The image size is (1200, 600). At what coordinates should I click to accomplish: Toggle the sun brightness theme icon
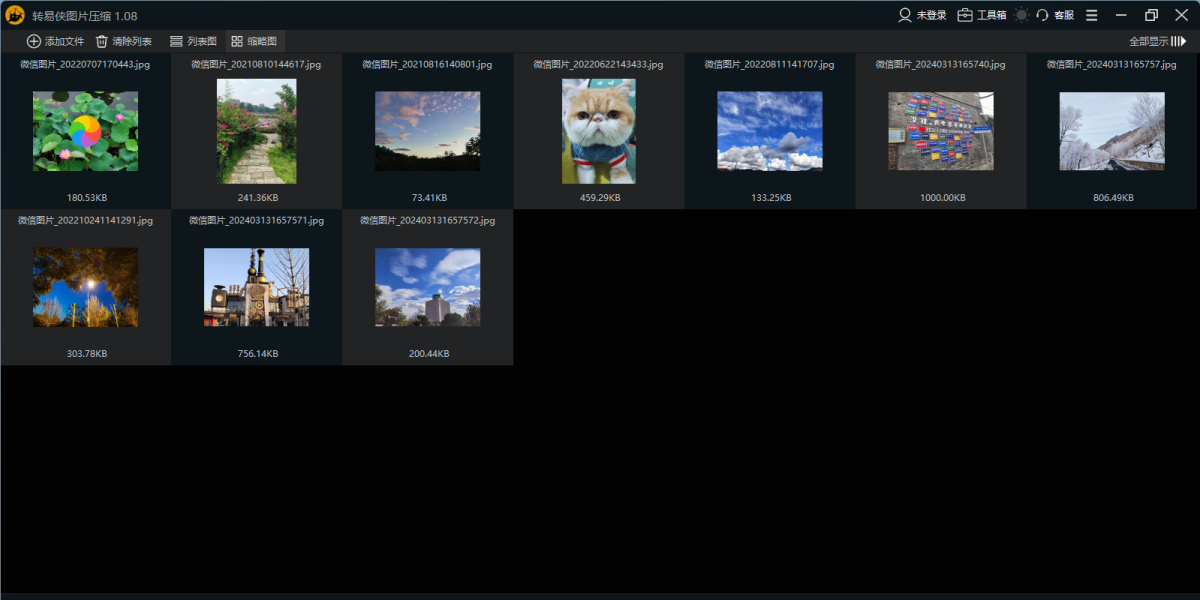tap(1021, 15)
